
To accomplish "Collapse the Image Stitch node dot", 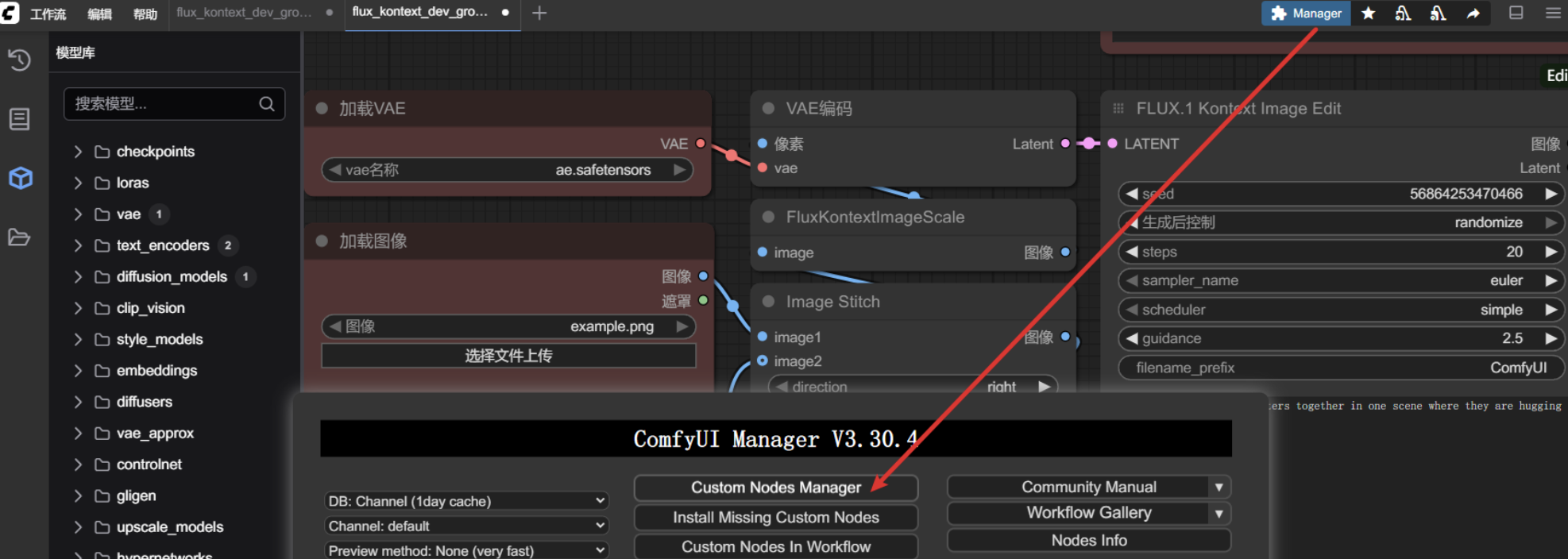I will point(768,302).
